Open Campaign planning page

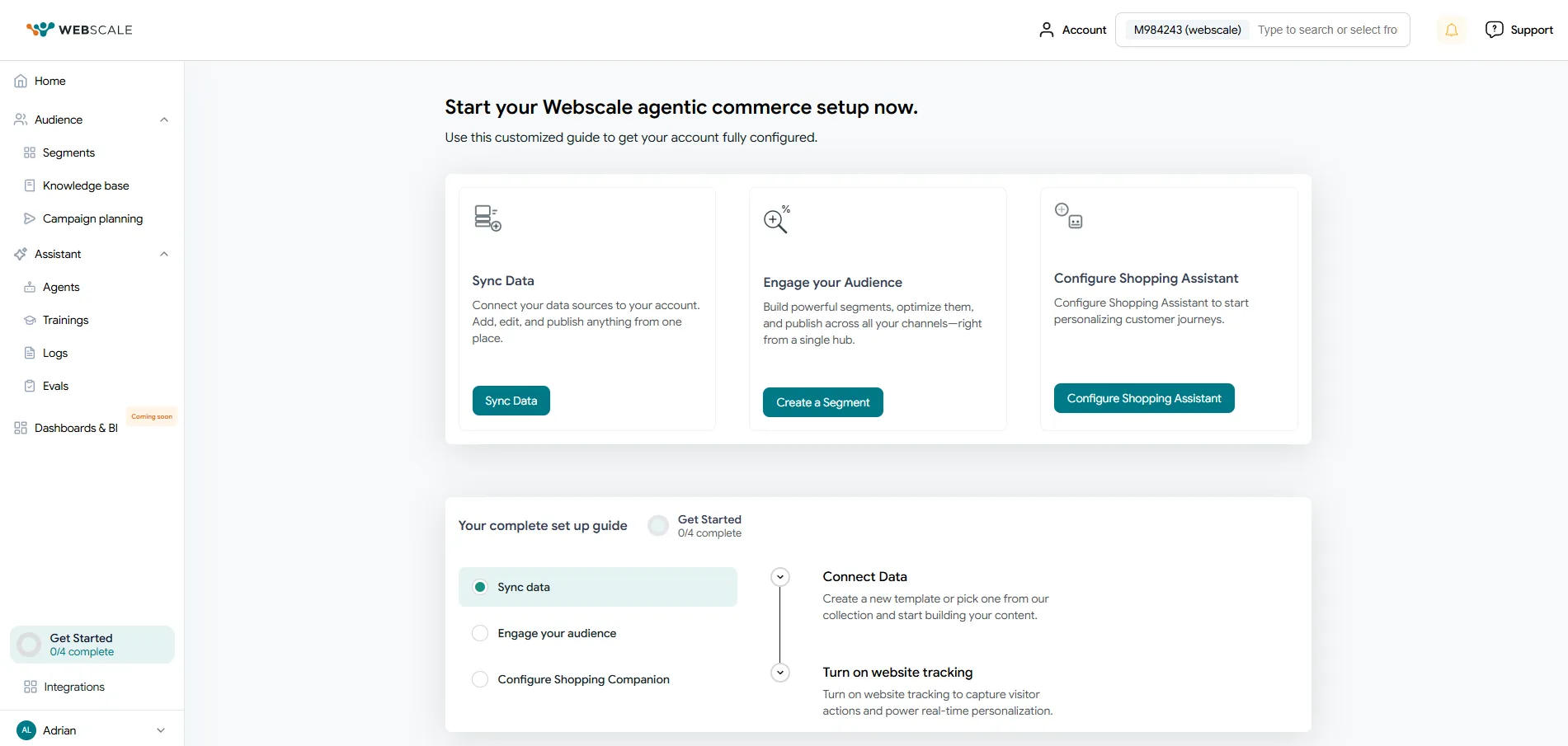coord(92,218)
